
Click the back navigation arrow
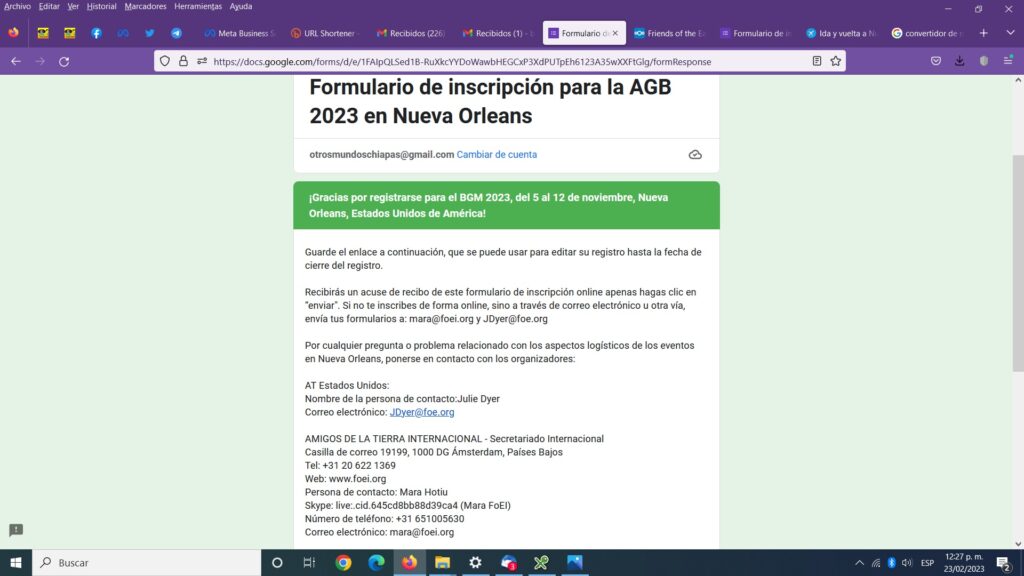click(15, 61)
